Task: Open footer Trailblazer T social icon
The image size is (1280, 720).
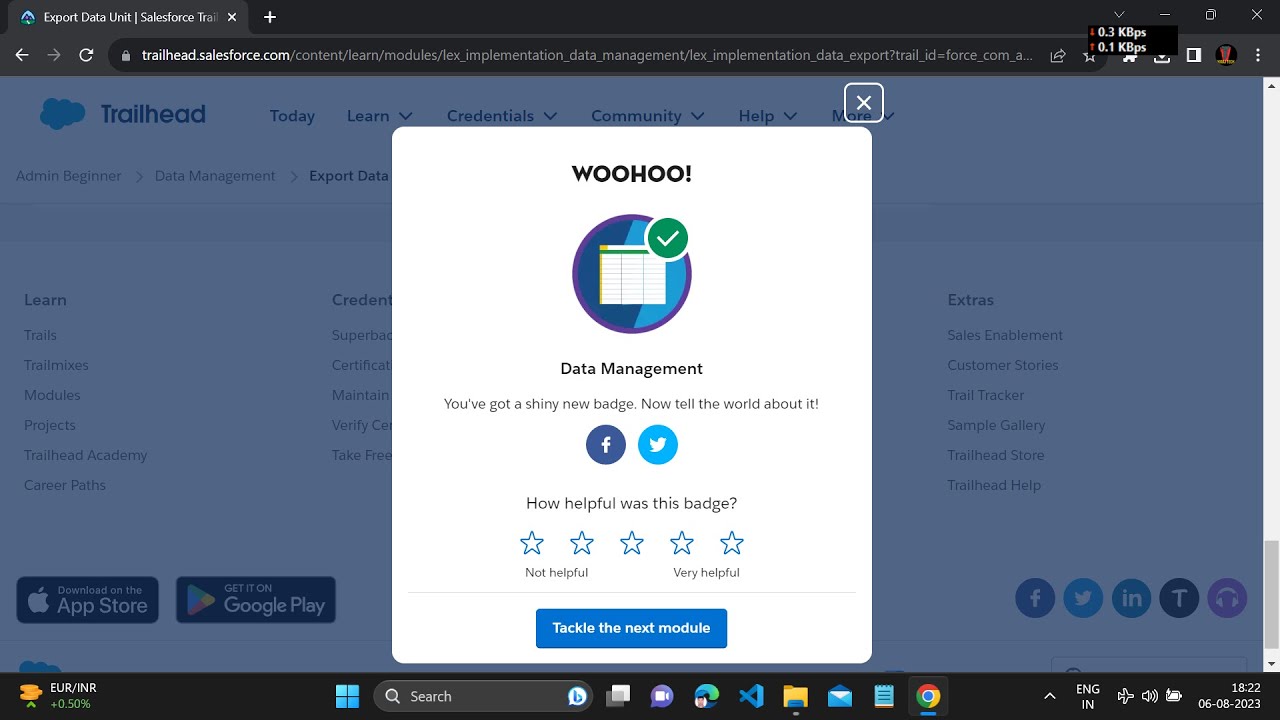Action: click(1180, 598)
